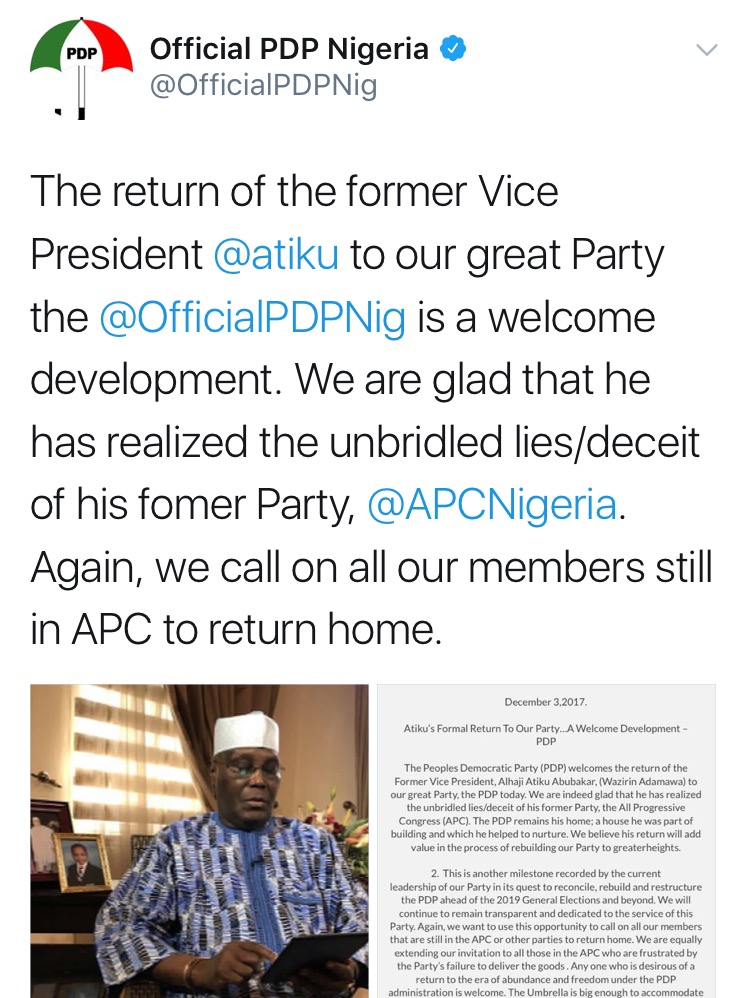Tap paragraph 2 of the press statement
The image size is (748, 998).
546,932
